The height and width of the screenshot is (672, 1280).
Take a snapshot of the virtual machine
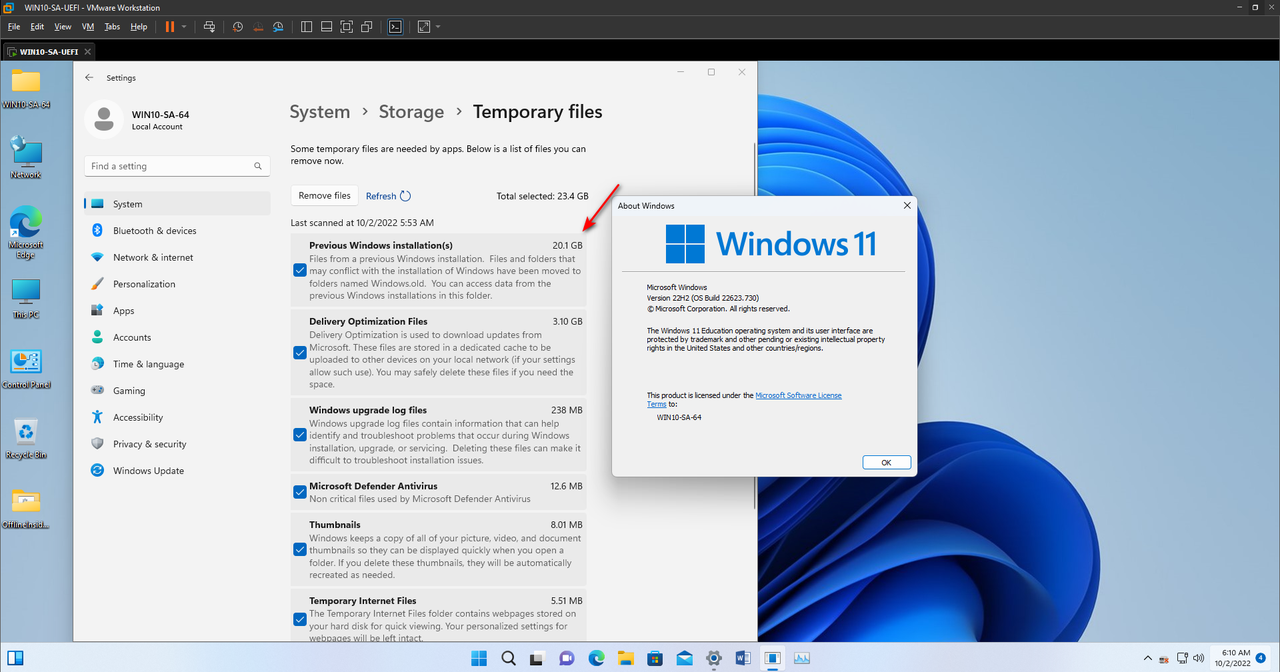tap(237, 26)
